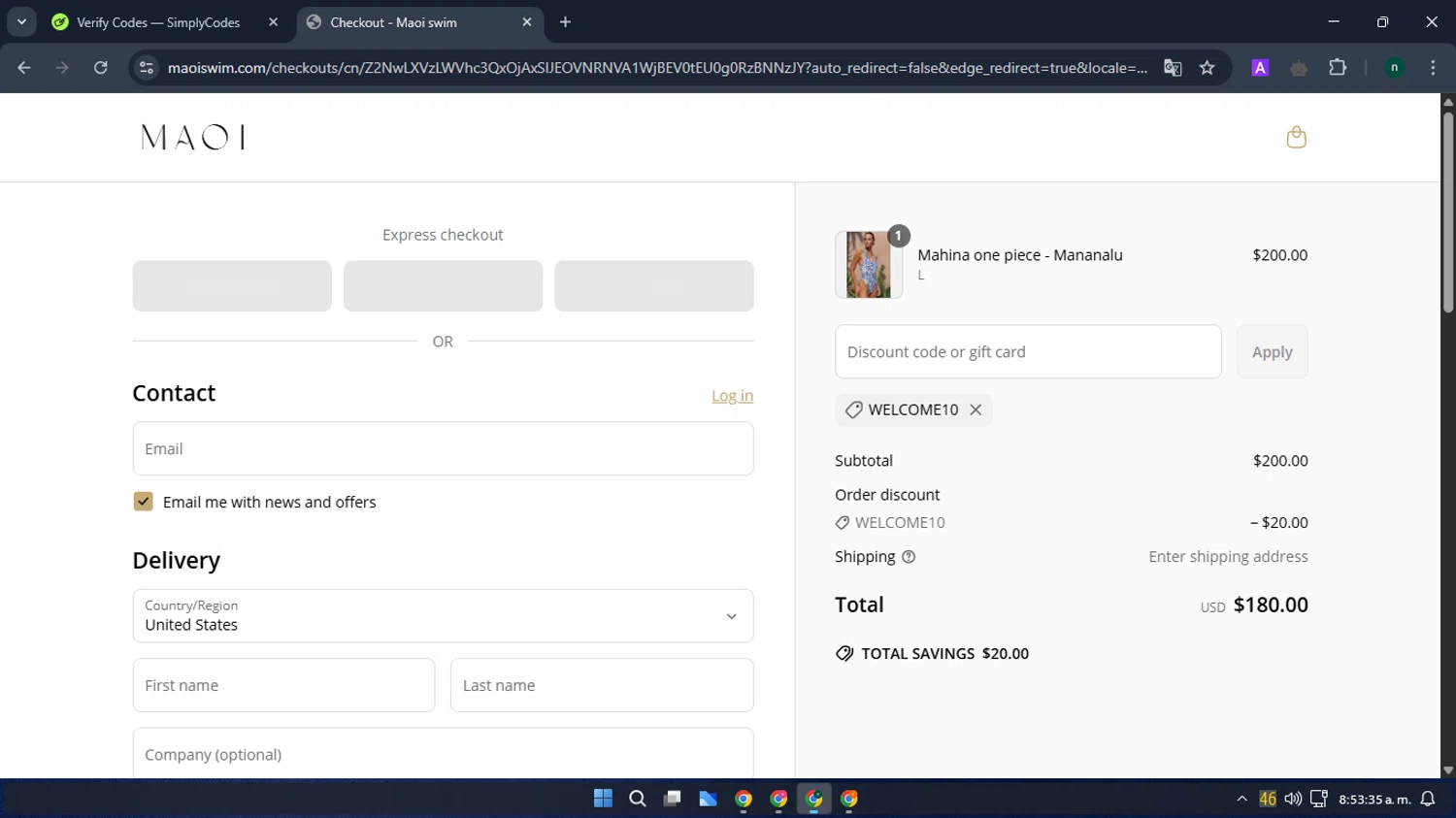Close the Checkout Maoi swim tab
This screenshot has height=818, width=1456.
pyautogui.click(x=527, y=22)
